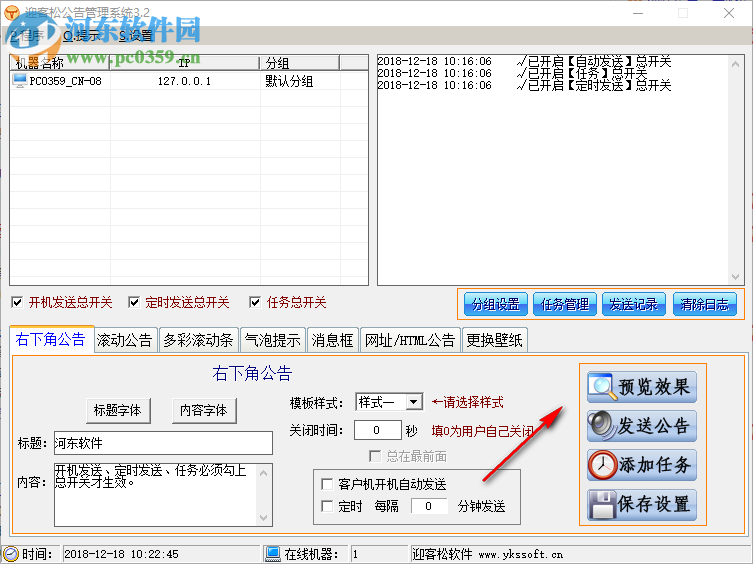Click content box scroll up arrow

click(264, 473)
